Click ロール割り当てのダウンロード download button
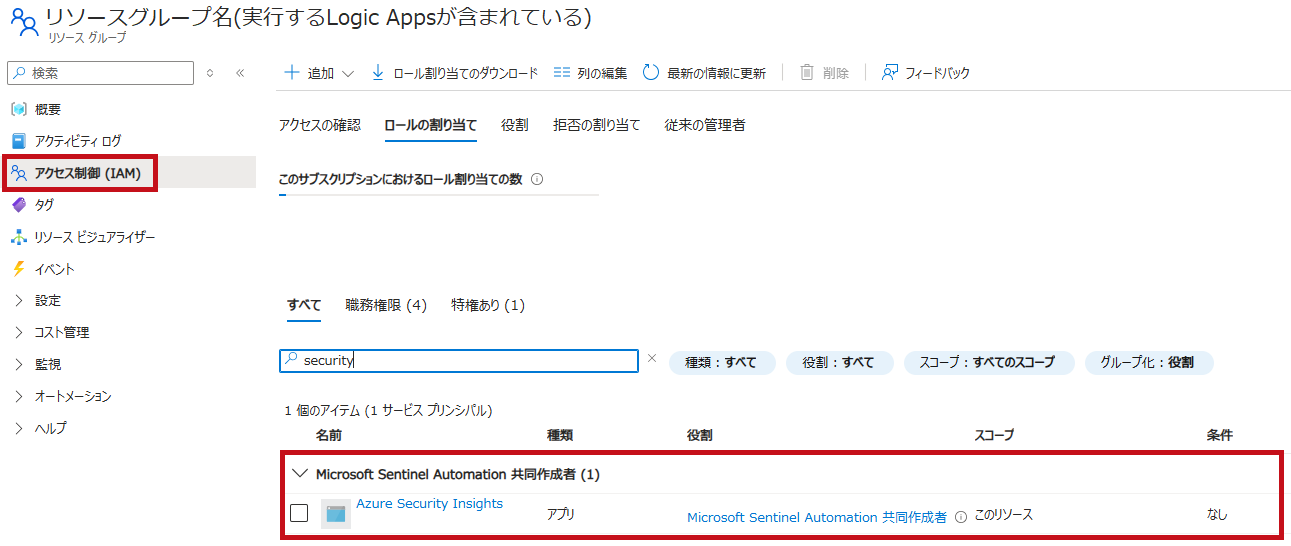The image size is (1291, 546). (454, 73)
